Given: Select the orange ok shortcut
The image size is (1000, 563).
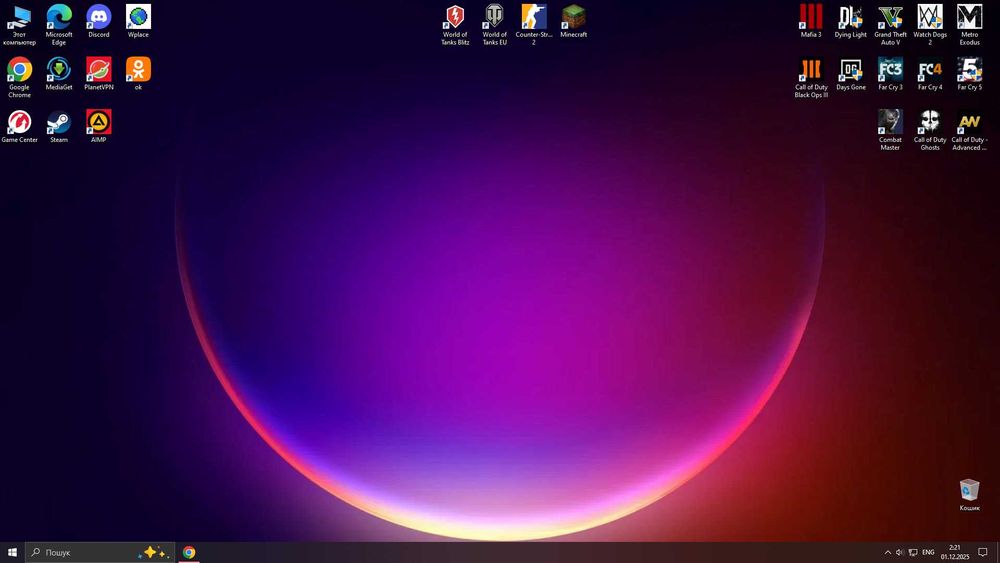Looking at the screenshot, I should [x=138, y=73].
